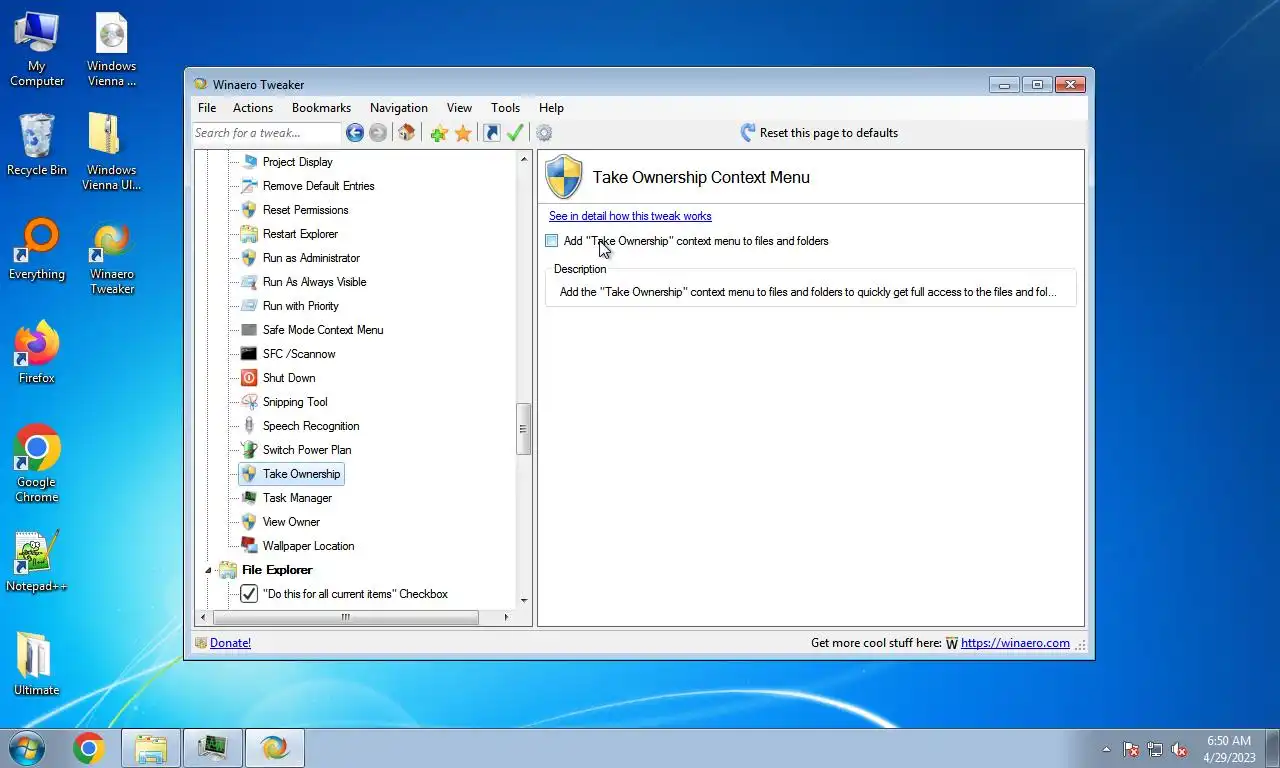Select the View Owner entry text
Image resolution: width=1280 pixels, height=768 pixels.
[x=291, y=522]
